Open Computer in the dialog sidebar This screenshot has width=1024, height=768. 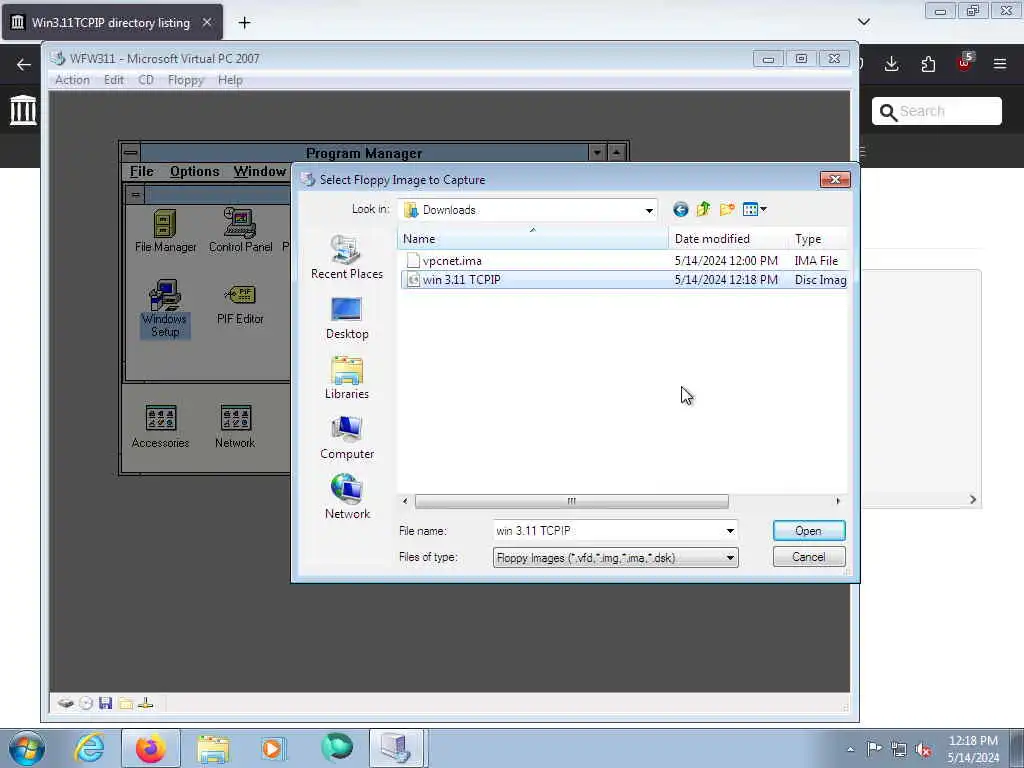click(347, 438)
